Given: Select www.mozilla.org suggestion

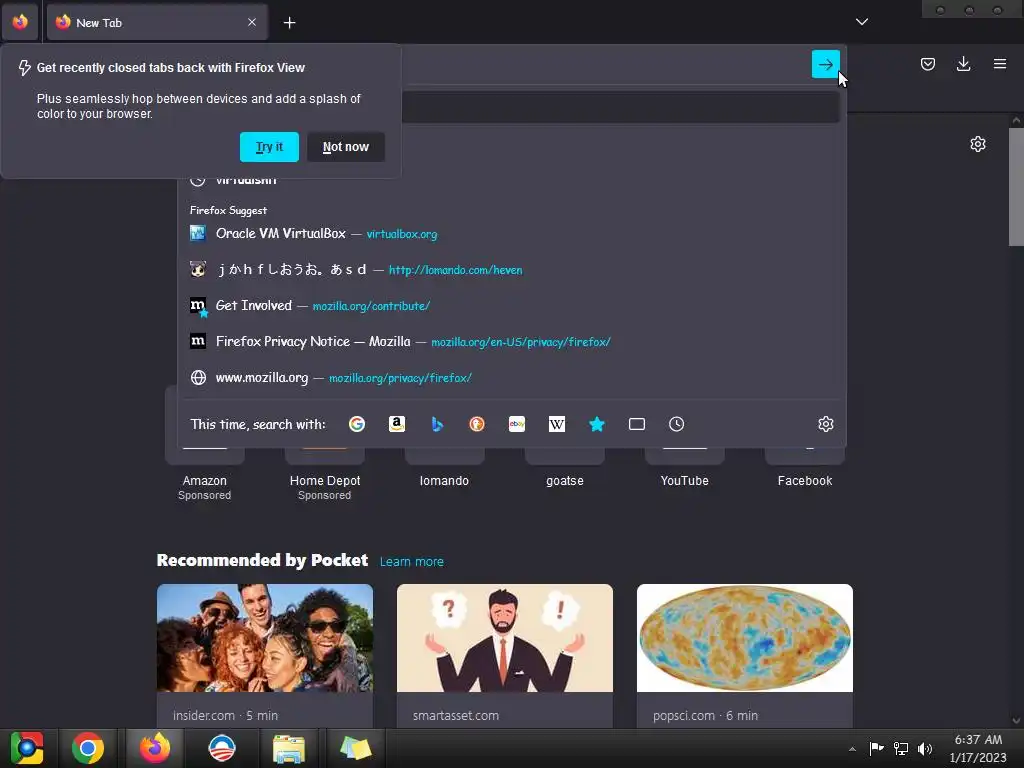Looking at the screenshot, I should point(512,377).
